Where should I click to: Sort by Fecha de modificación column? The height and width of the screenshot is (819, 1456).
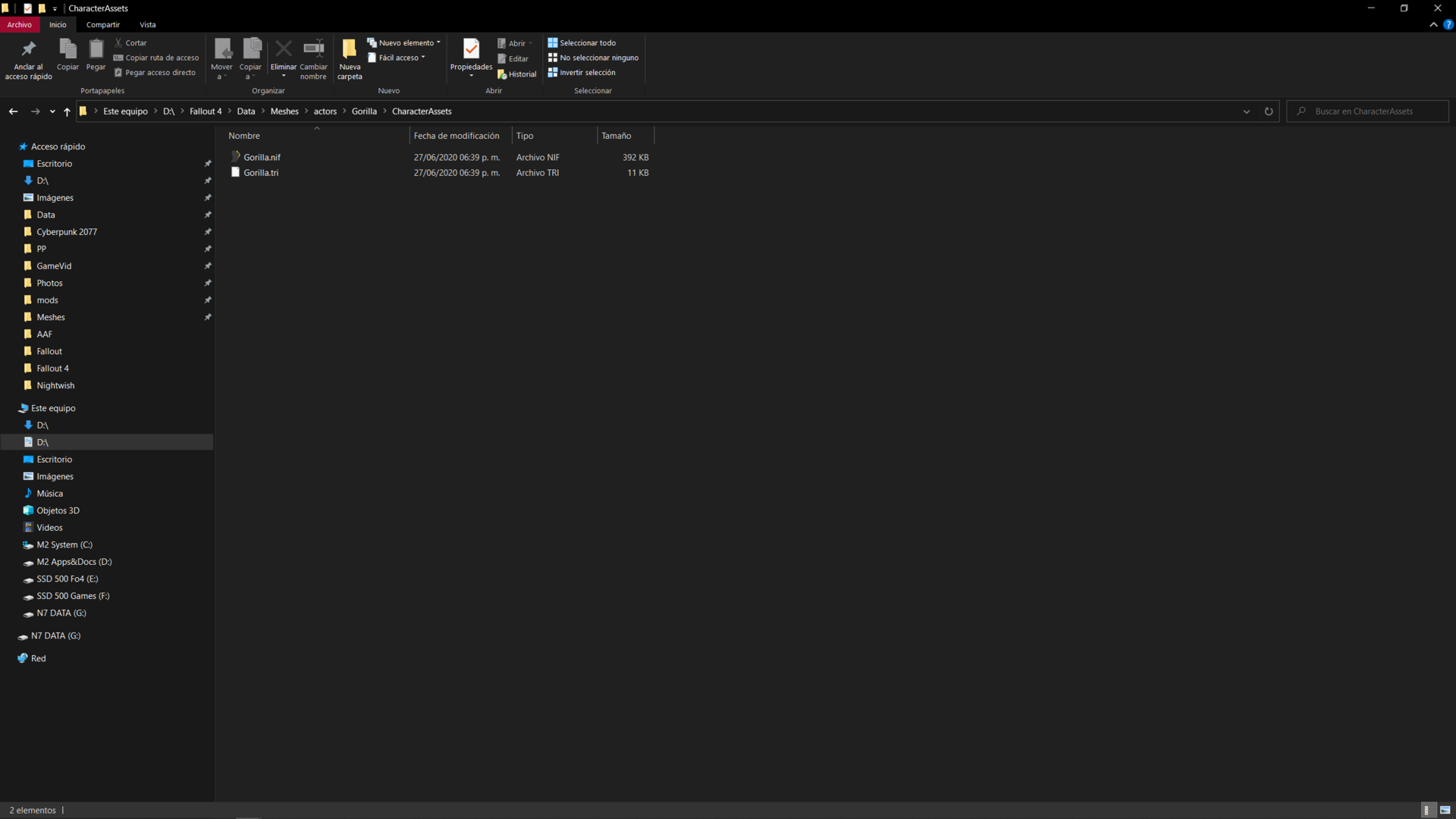(x=460, y=136)
